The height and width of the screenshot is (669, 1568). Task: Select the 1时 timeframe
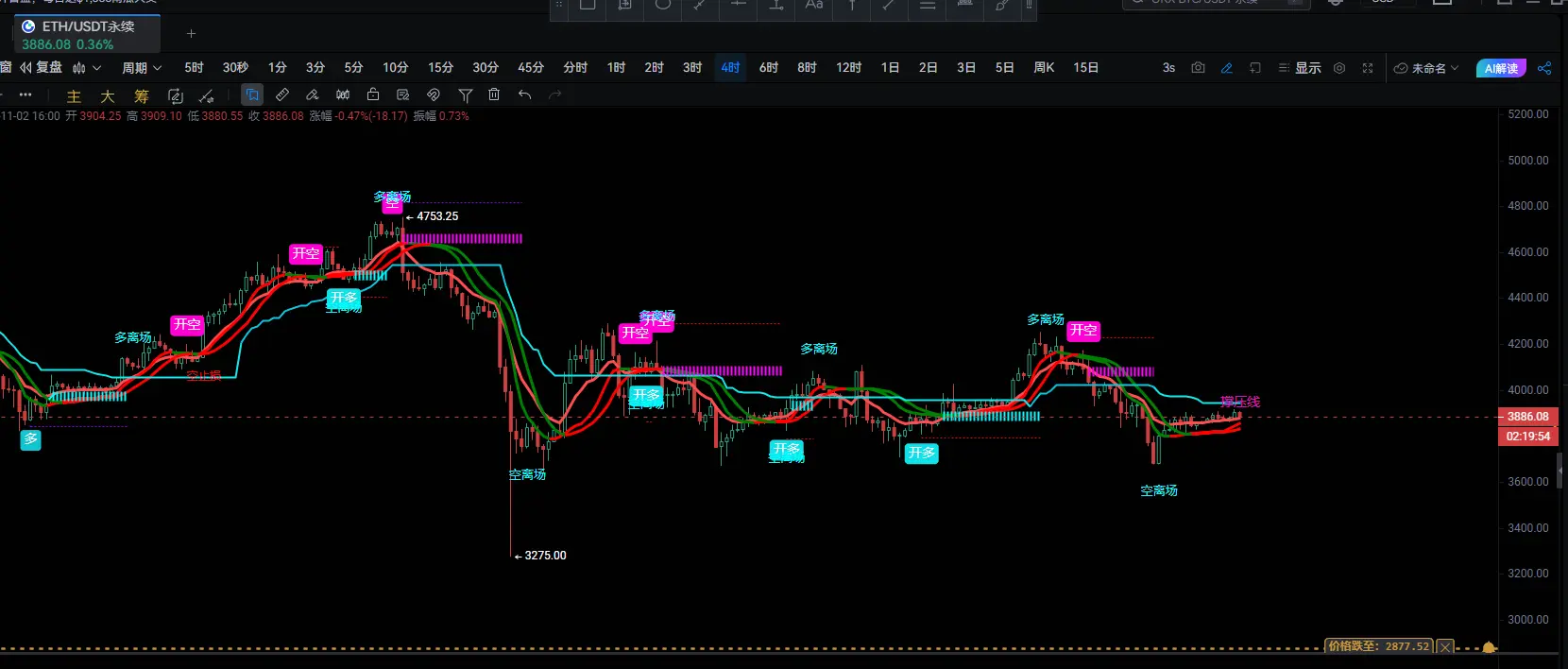tap(616, 68)
